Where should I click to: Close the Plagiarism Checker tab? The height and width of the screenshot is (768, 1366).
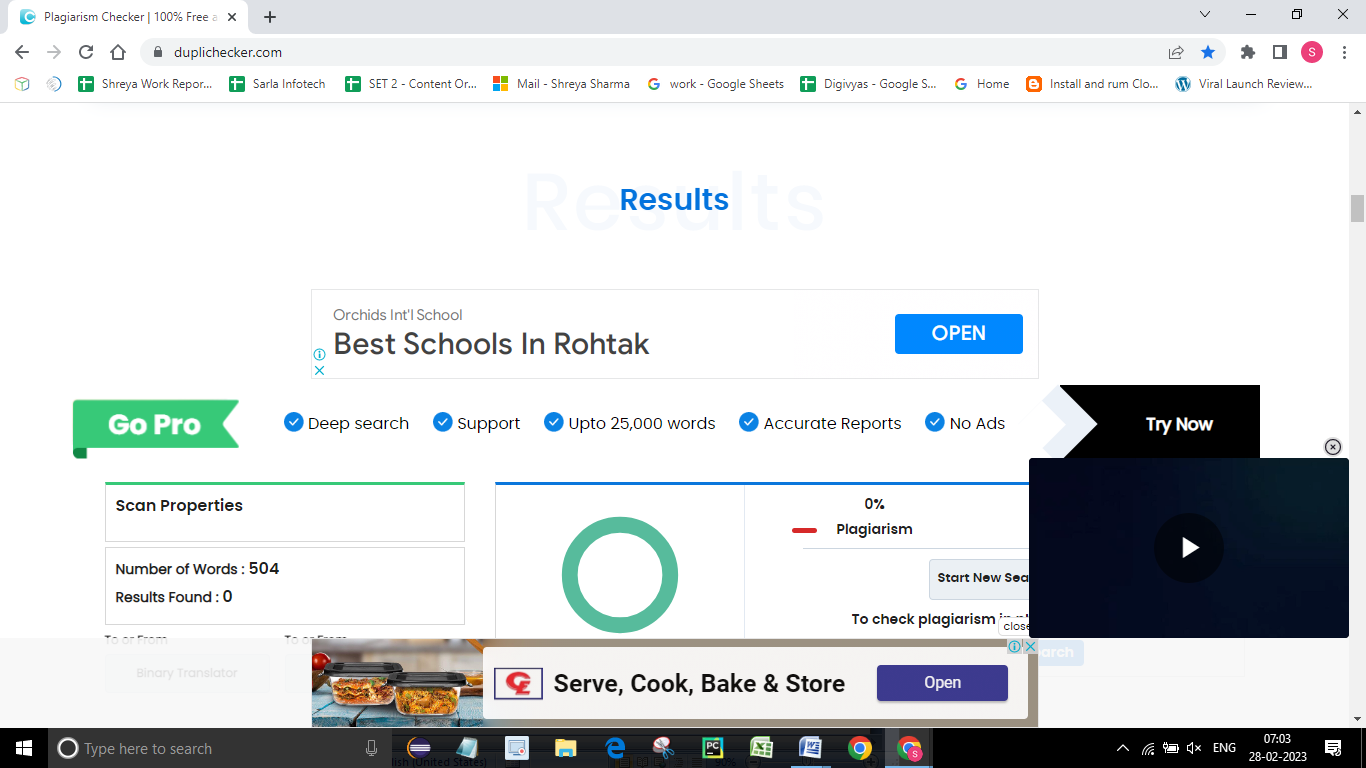click(232, 17)
